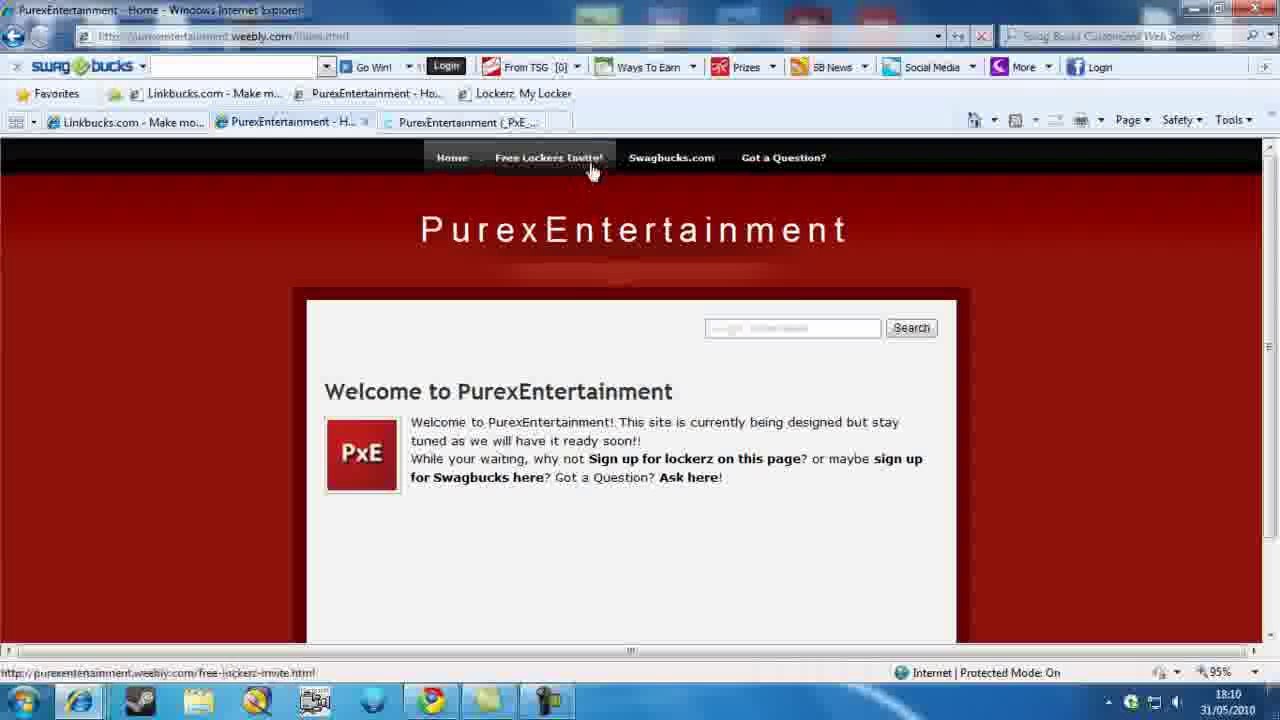Click the SB News feed icon
The width and height of the screenshot is (1280, 720).
coord(799,67)
